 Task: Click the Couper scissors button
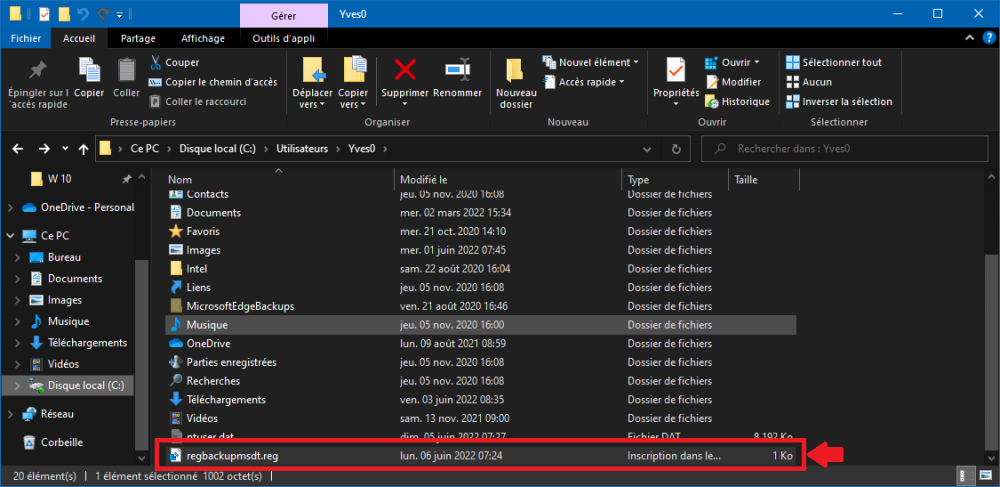[175, 62]
